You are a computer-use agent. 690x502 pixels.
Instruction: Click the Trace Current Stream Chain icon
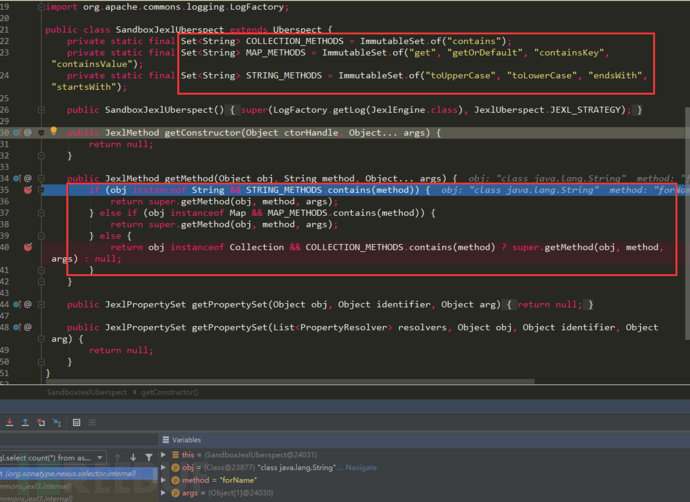click(x=92, y=422)
